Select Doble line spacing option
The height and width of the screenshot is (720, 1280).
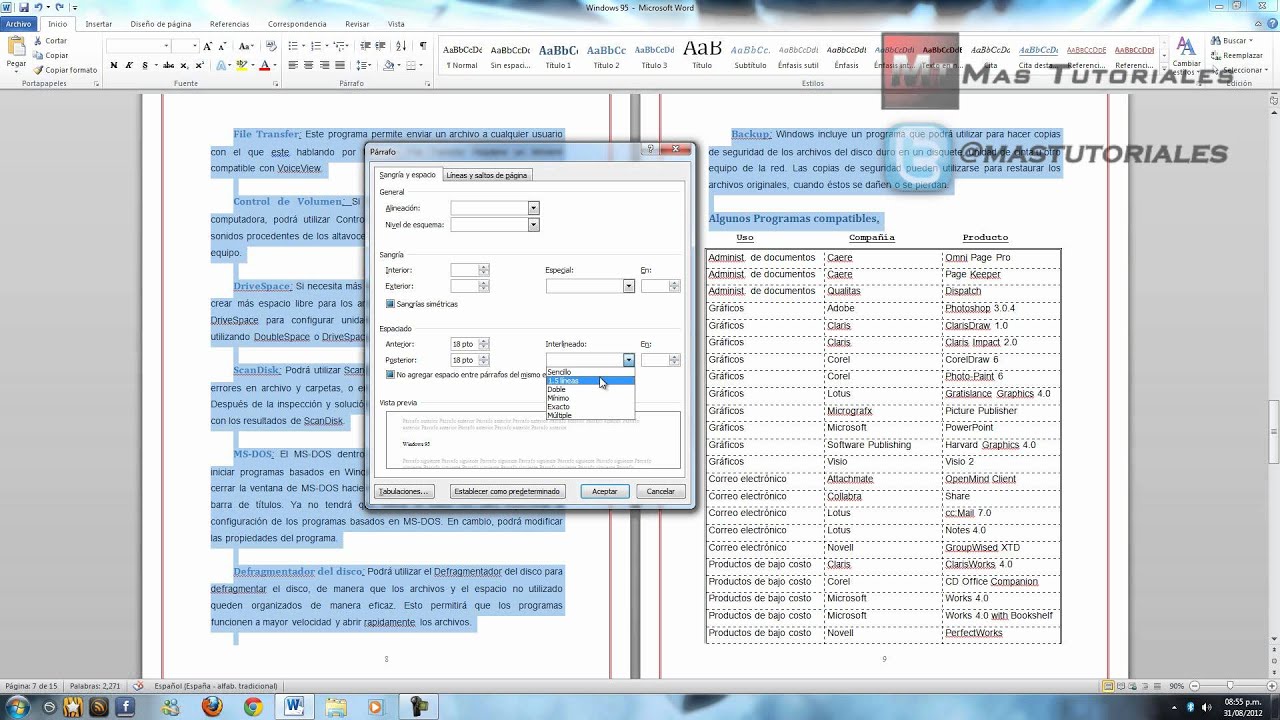click(x=590, y=390)
